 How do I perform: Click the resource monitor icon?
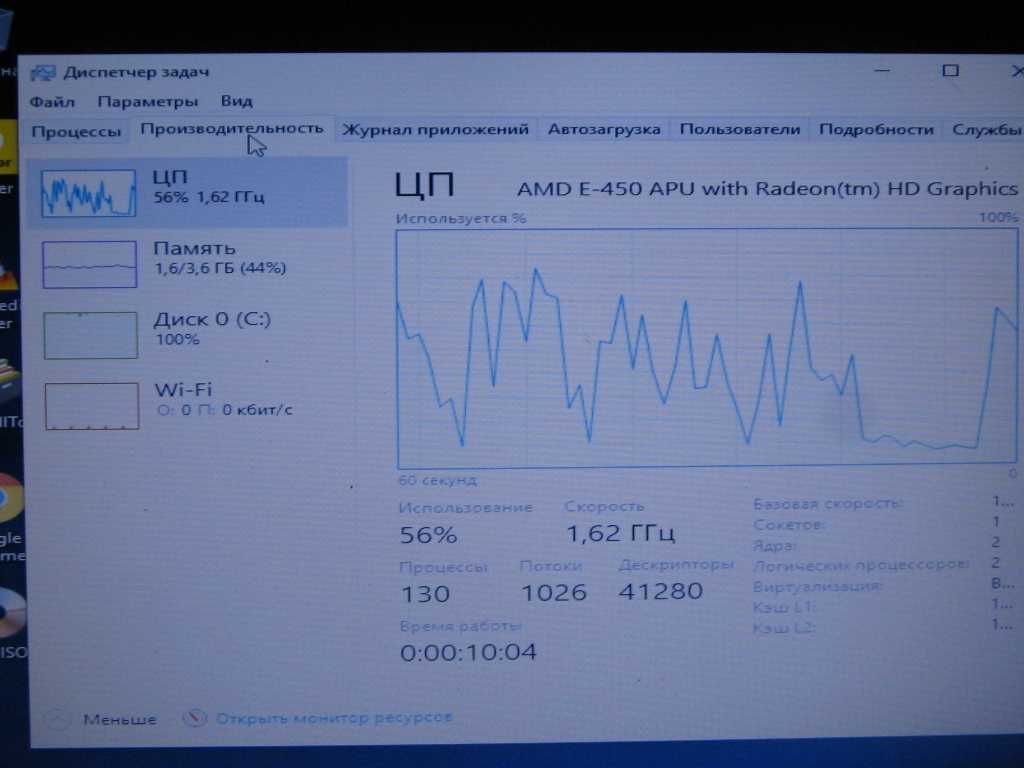point(194,718)
